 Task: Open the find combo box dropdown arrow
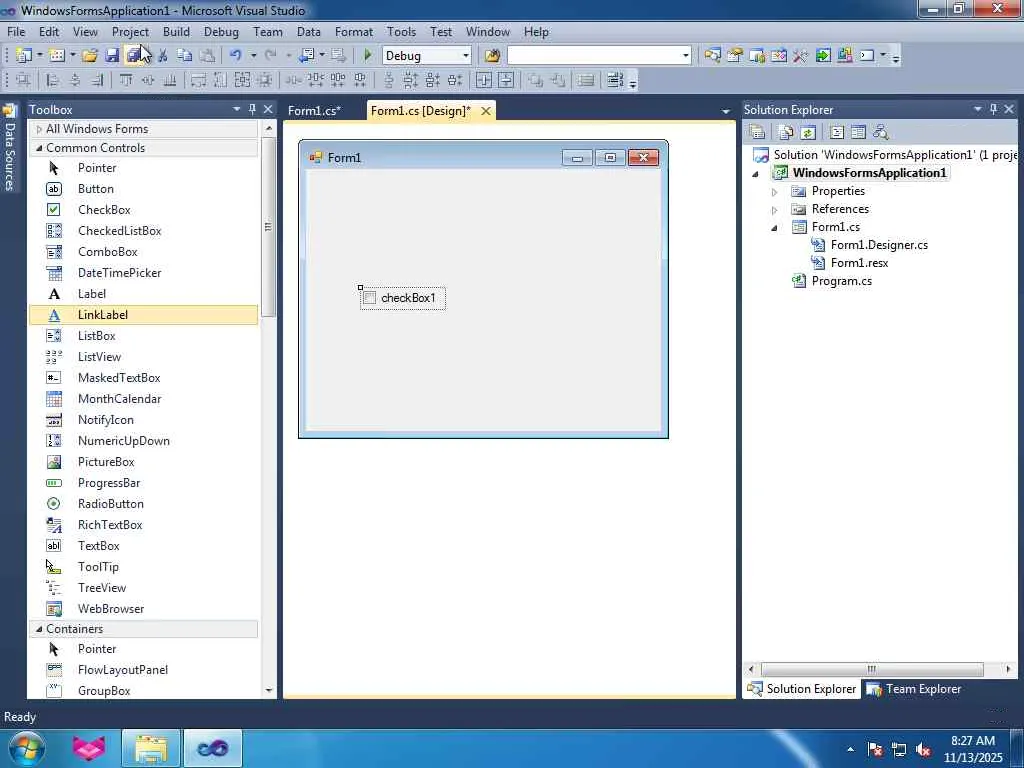(x=685, y=56)
